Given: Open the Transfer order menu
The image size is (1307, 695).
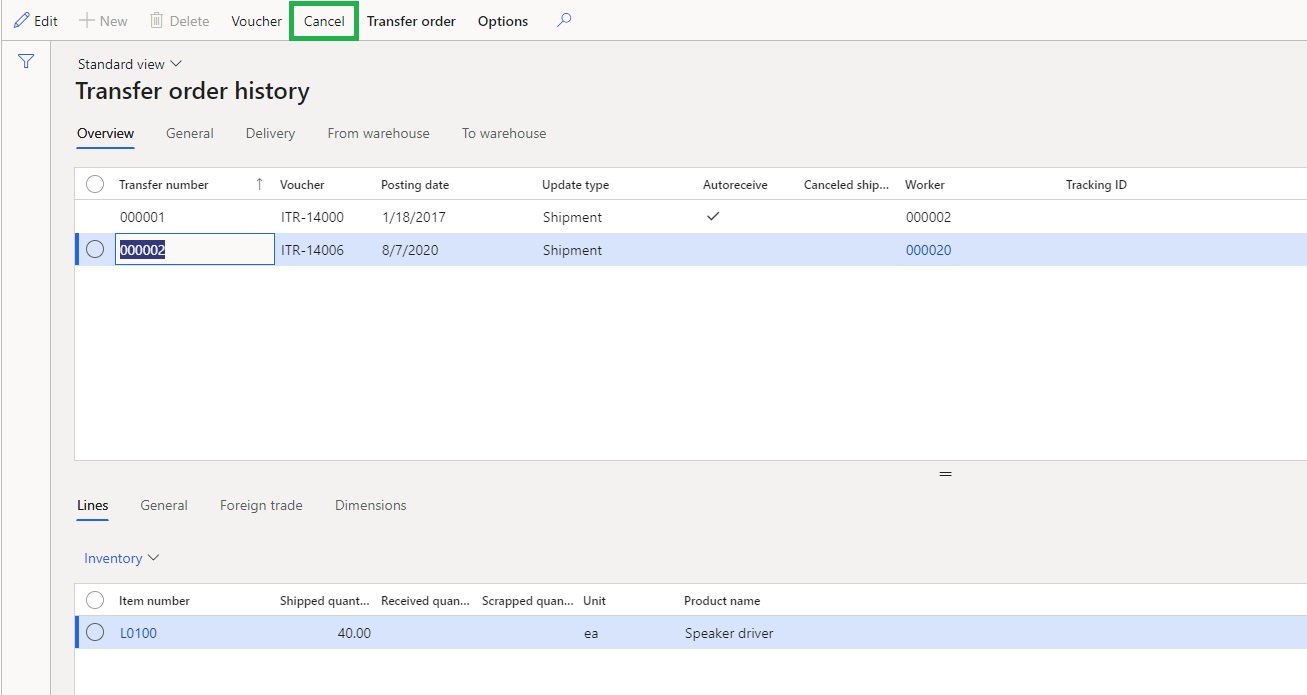Looking at the screenshot, I should [411, 21].
